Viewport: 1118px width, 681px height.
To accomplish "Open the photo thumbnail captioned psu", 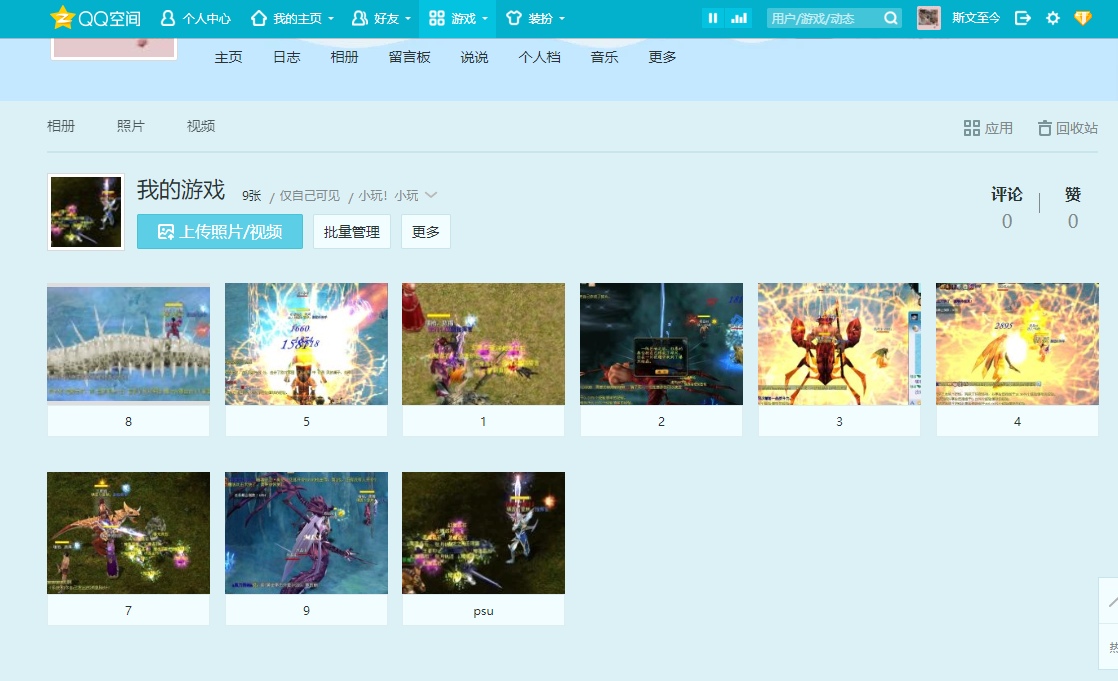I will [x=483, y=533].
